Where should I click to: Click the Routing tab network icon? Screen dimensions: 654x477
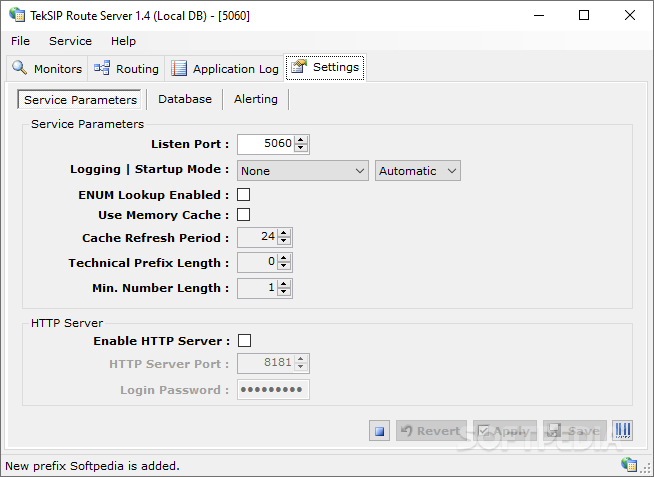coord(102,68)
